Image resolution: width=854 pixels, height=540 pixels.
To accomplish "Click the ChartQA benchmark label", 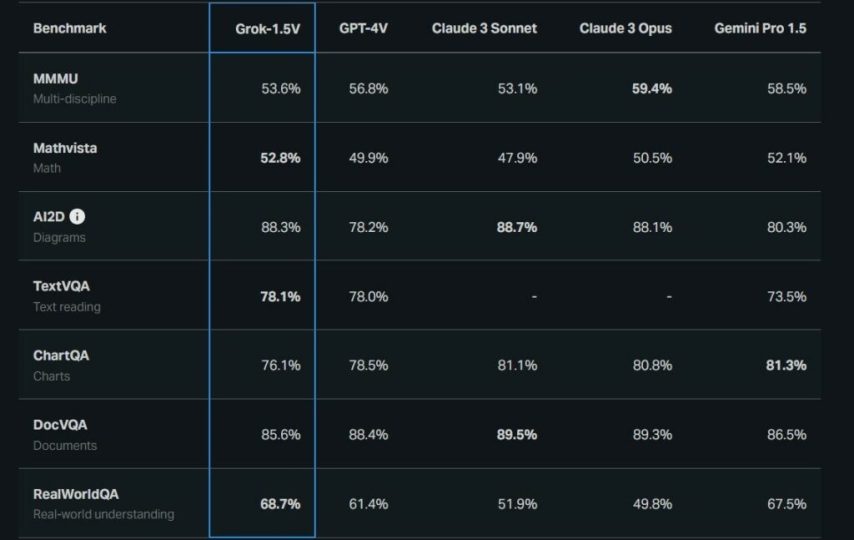I will tap(62, 356).
